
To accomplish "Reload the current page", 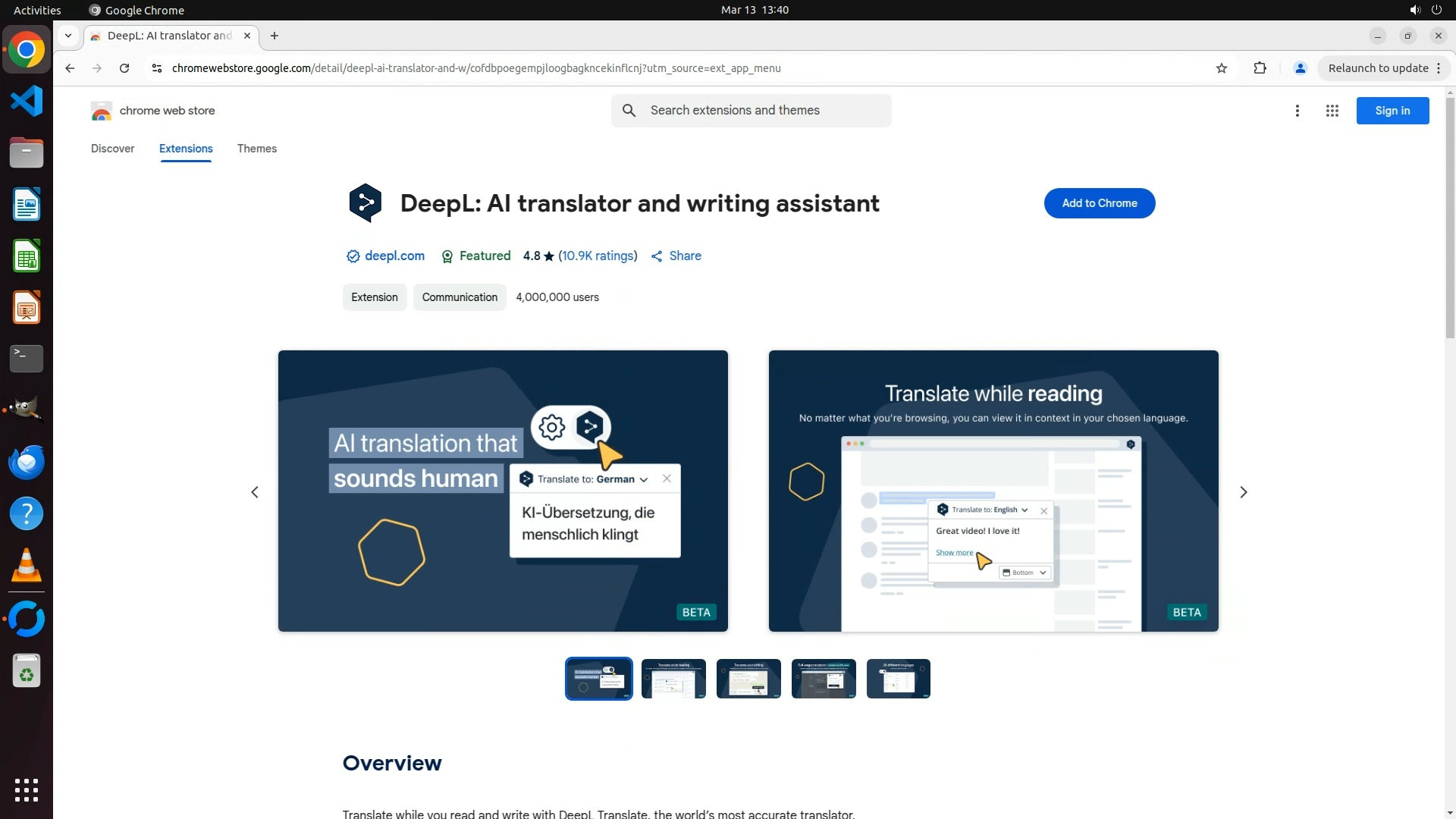I will (124, 68).
